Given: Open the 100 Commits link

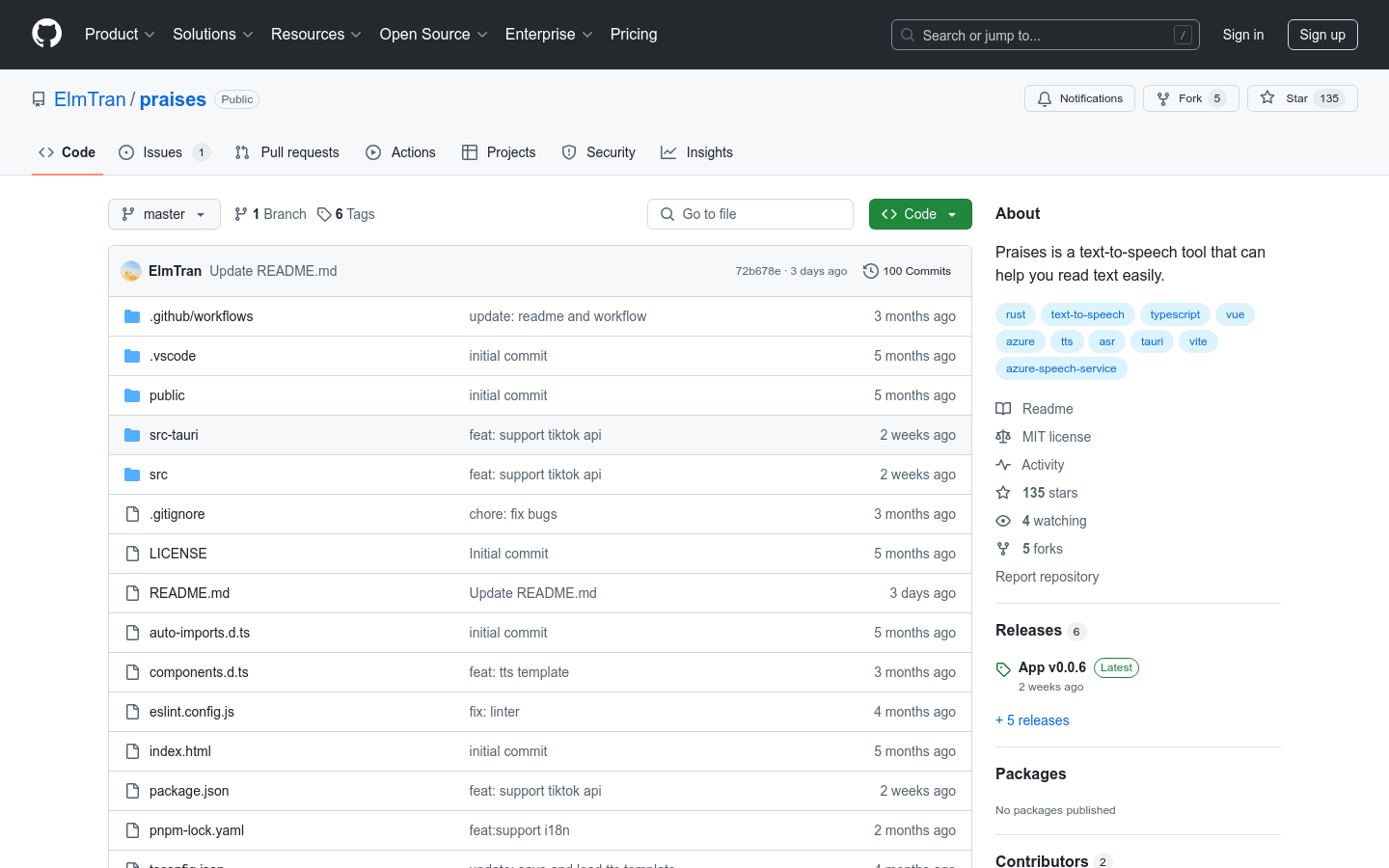Looking at the screenshot, I should pyautogui.click(x=907, y=271).
